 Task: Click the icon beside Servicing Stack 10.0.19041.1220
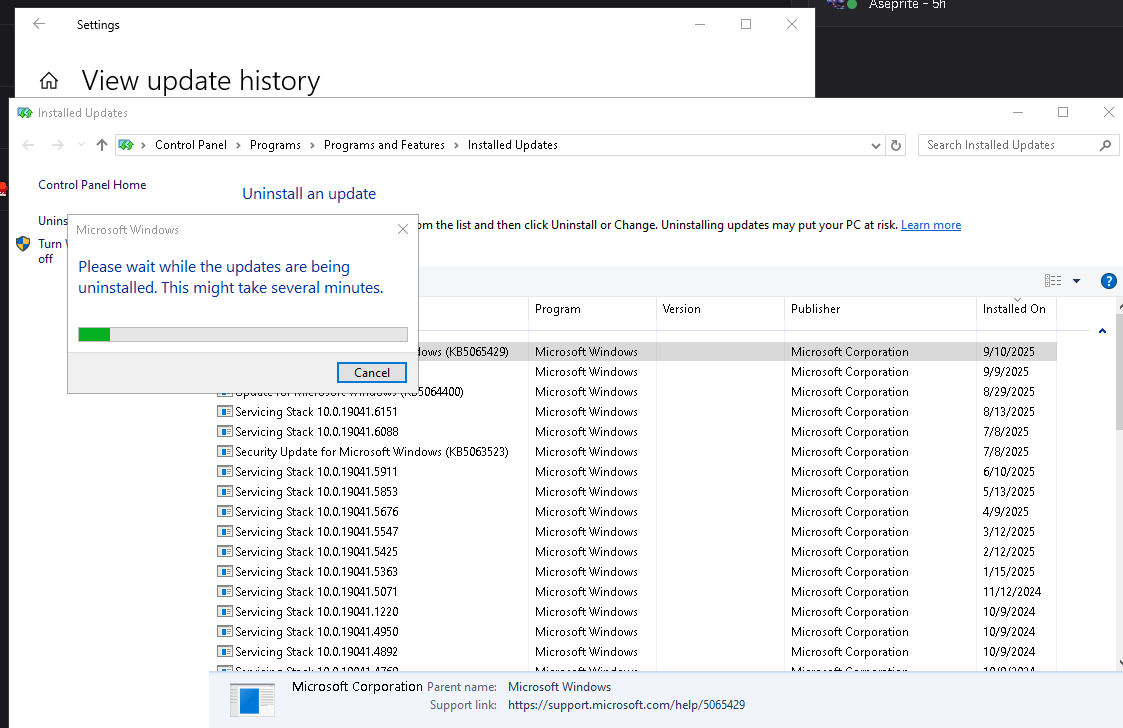click(x=225, y=612)
